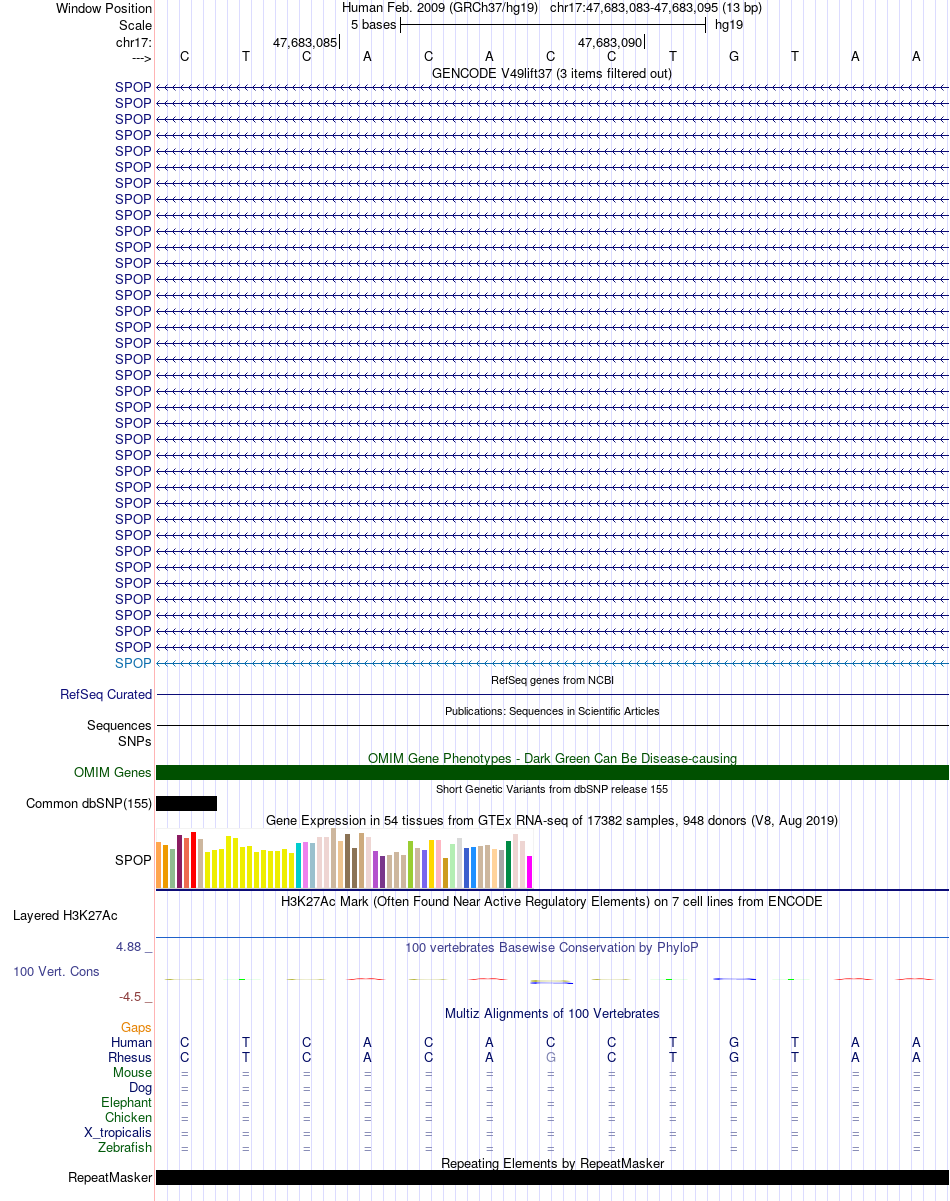
Task: Click the 100 Vert. Cons label
Action: 56,971
